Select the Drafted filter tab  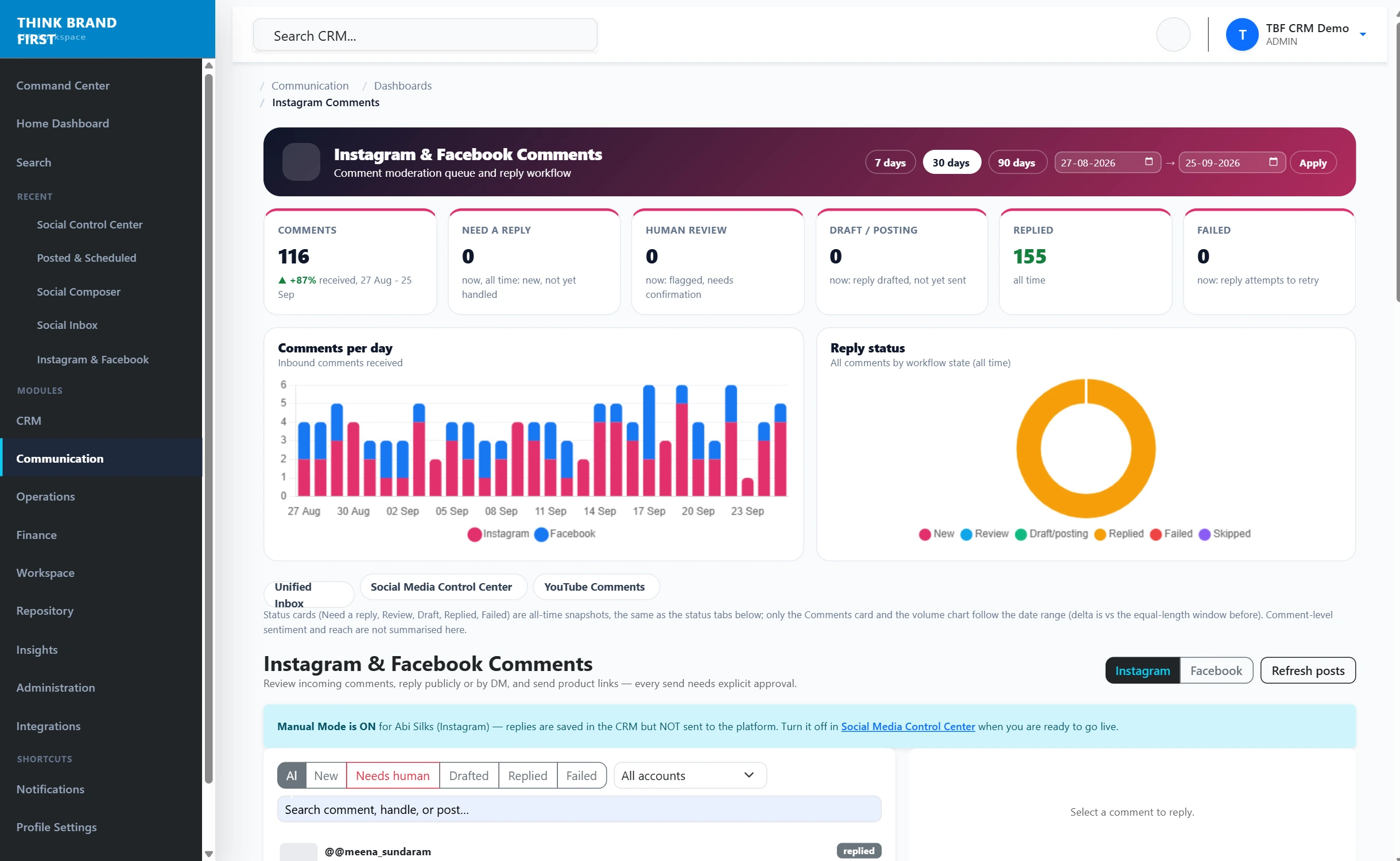pyautogui.click(x=468, y=775)
